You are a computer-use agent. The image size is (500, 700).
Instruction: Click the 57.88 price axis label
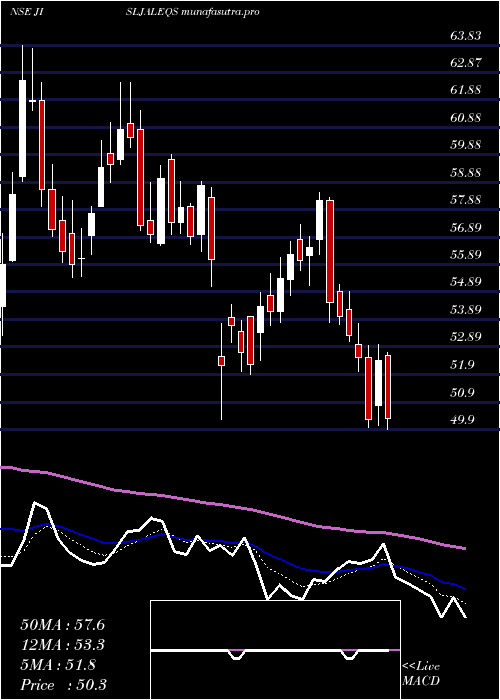466,200
